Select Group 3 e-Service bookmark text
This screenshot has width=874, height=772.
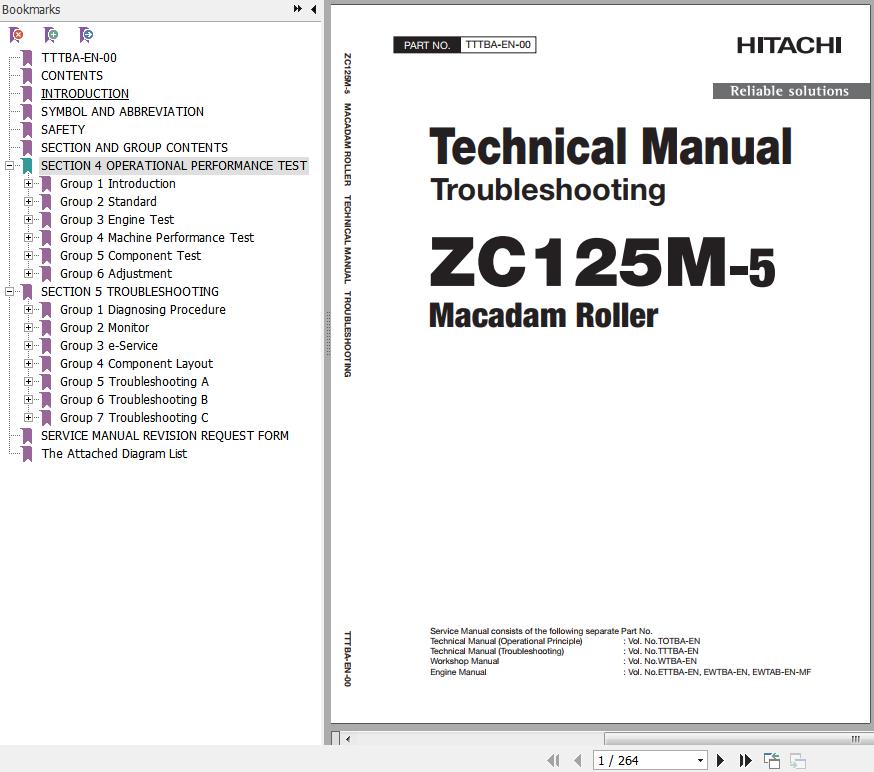click(109, 346)
